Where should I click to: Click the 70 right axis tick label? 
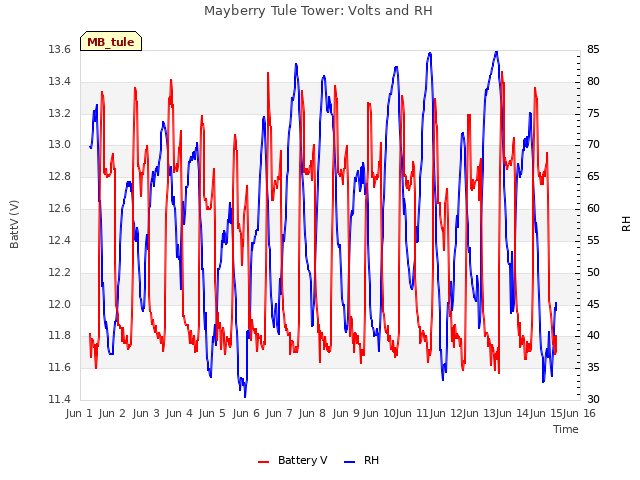593,145
